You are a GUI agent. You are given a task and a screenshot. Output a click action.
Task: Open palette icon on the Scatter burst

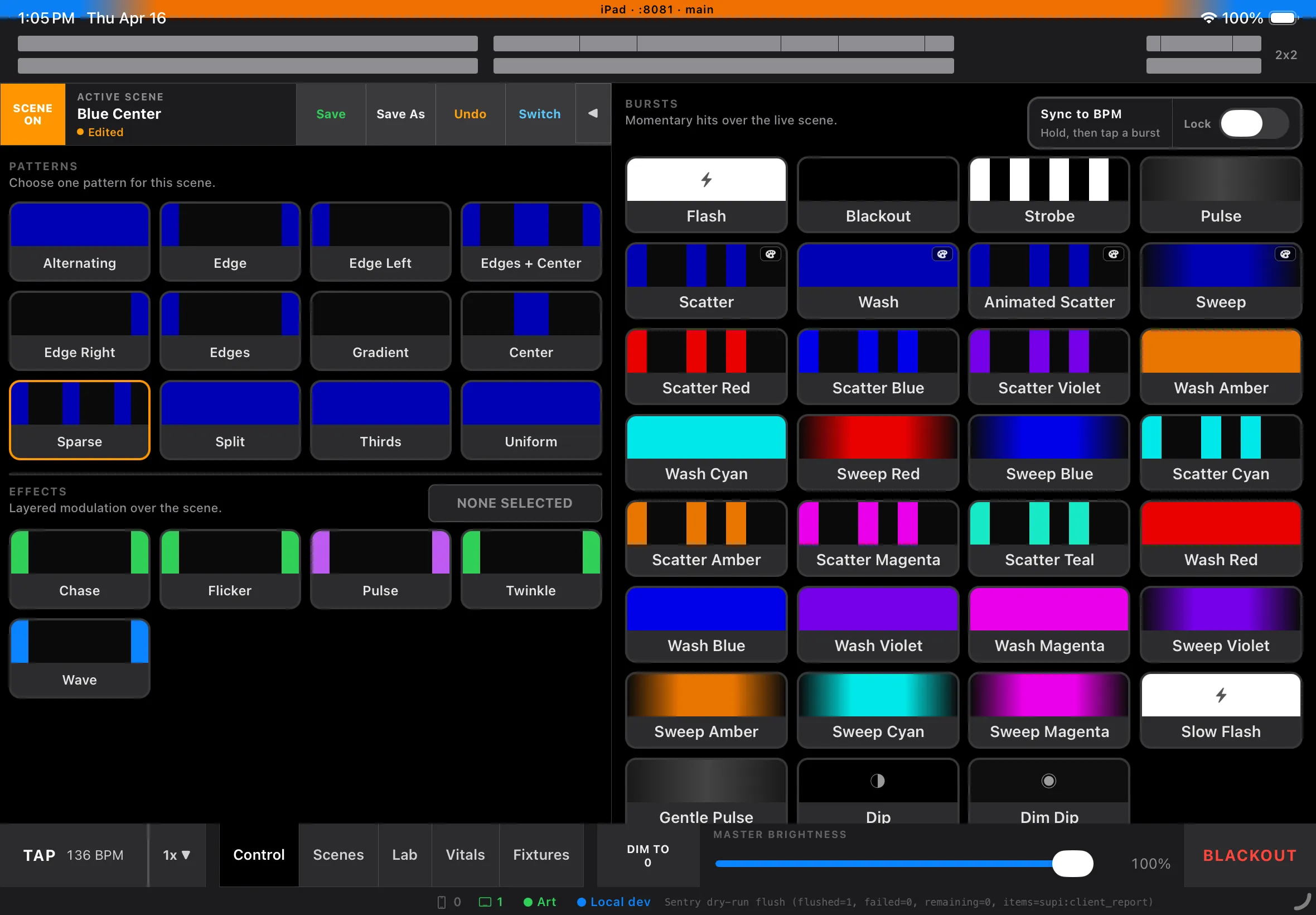pos(771,254)
